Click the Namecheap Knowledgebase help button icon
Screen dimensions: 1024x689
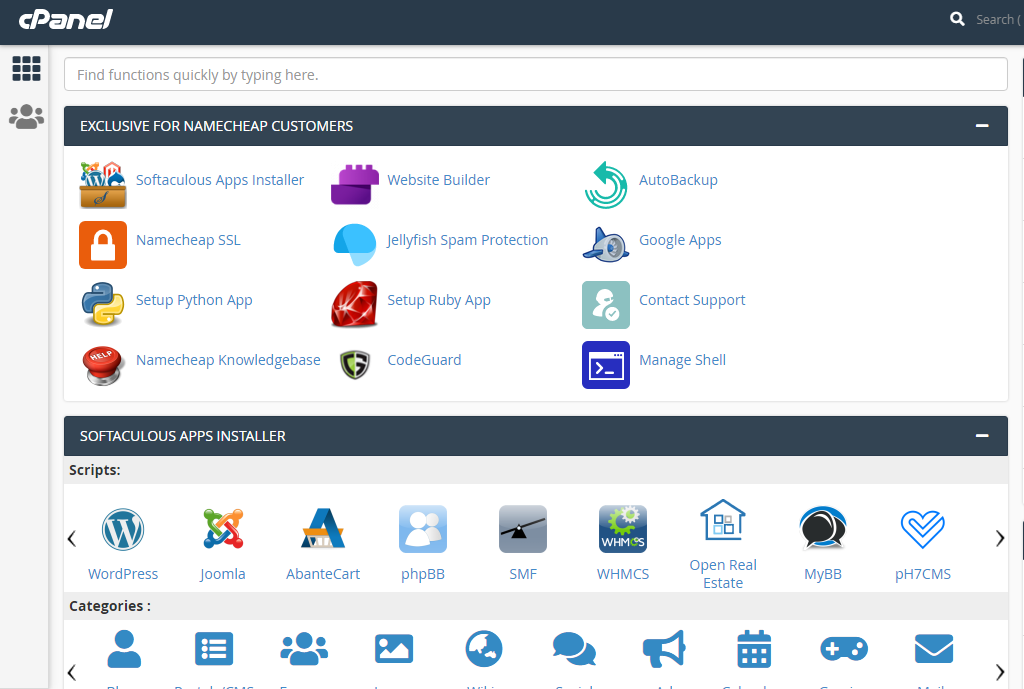pos(103,365)
